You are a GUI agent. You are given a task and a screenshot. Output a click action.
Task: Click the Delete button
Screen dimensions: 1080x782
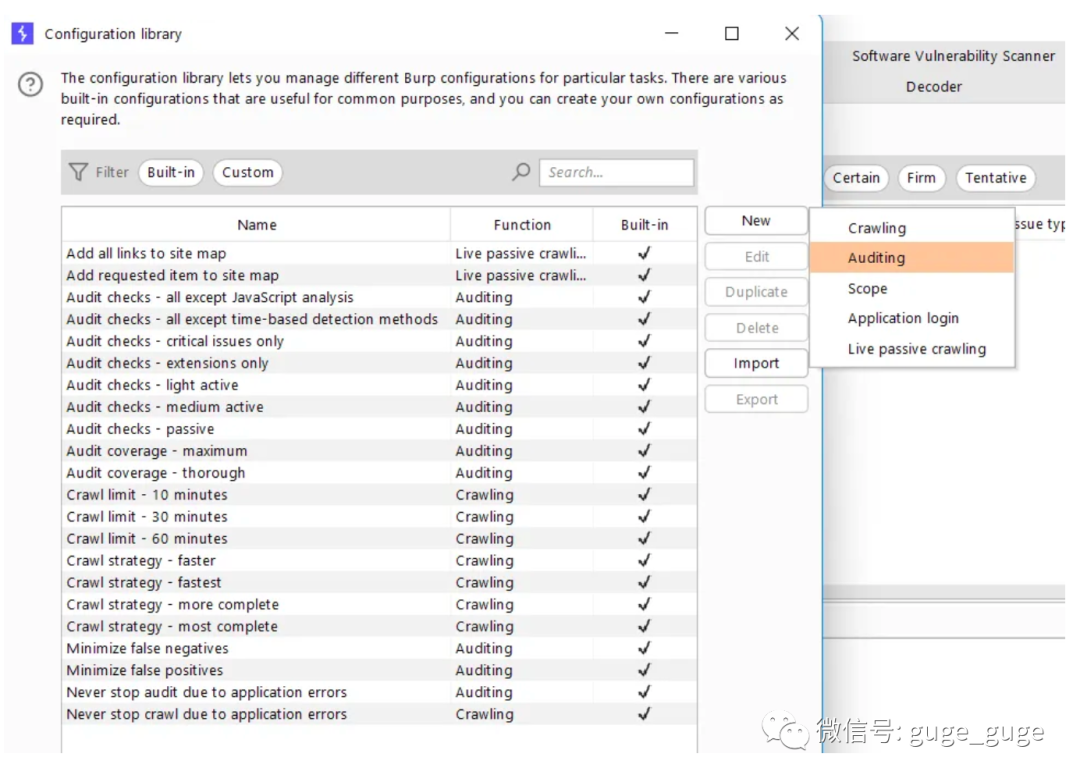(x=756, y=328)
